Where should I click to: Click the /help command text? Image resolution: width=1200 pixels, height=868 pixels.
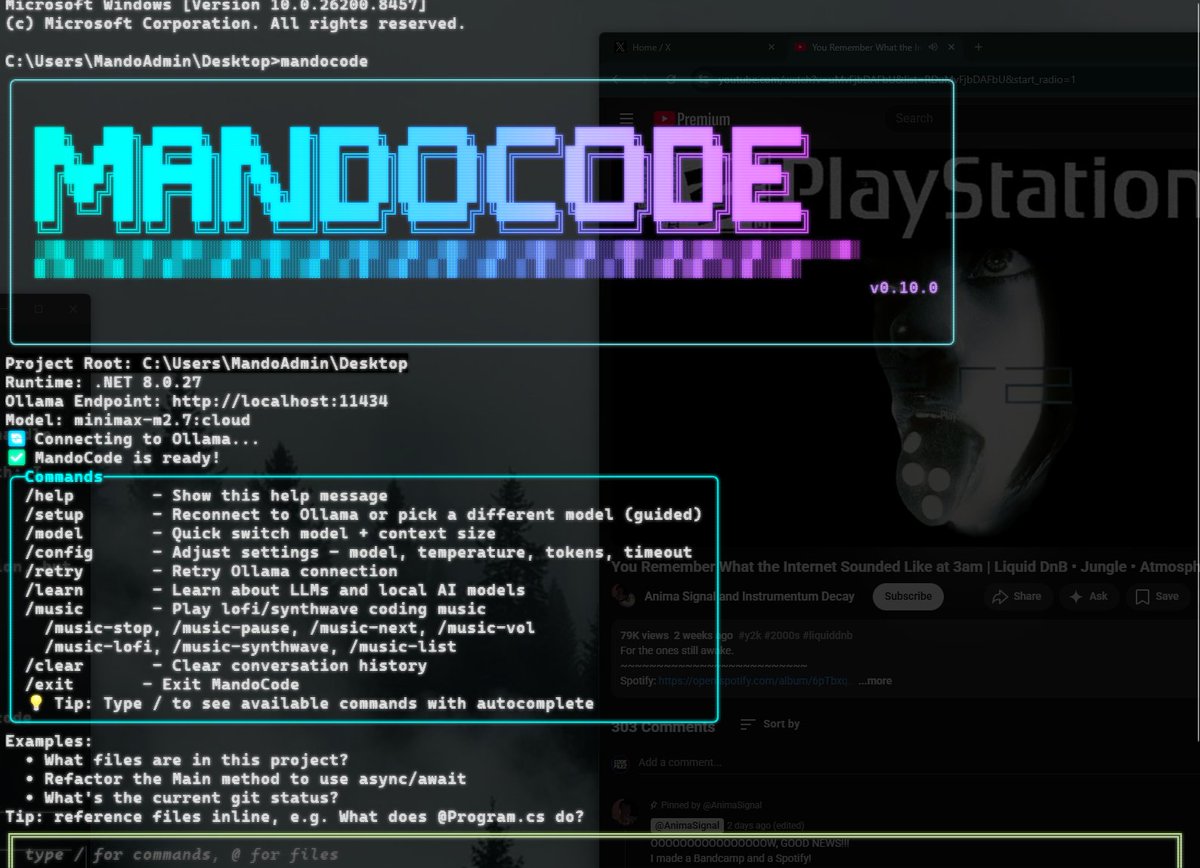pos(50,495)
